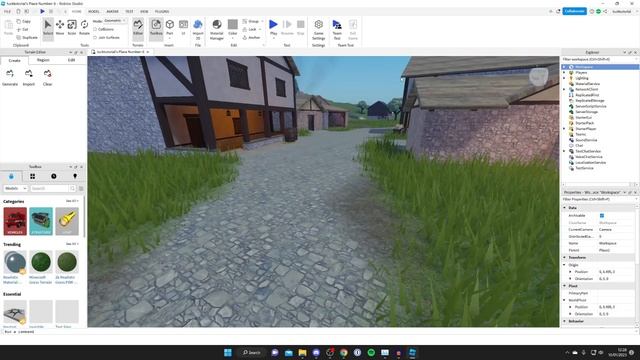
Task: Select ReplicatedStorage in Explorer
Action: coord(589,100)
